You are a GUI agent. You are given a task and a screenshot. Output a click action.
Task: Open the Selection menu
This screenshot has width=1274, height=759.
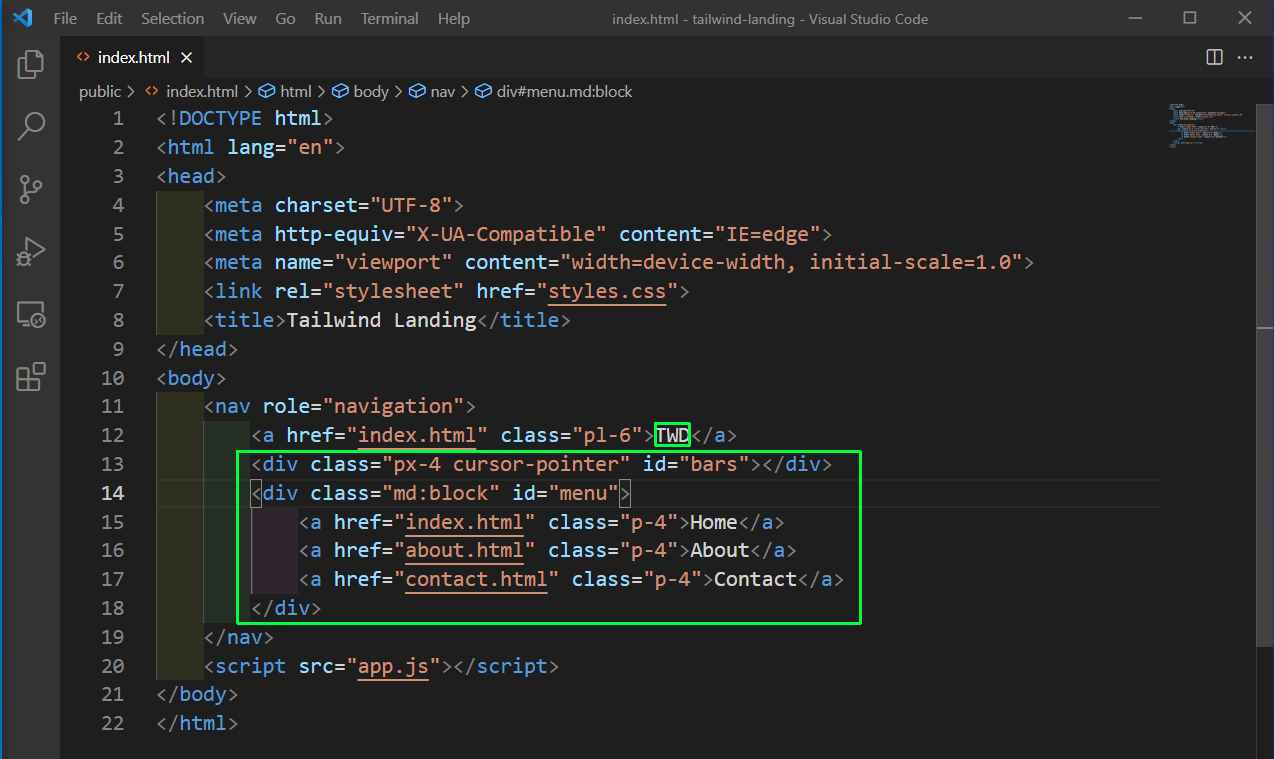click(173, 19)
